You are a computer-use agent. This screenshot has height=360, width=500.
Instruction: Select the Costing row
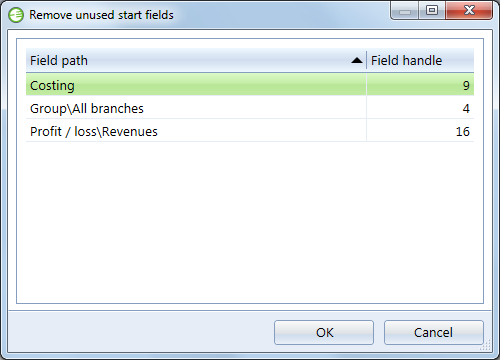coord(250,85)
